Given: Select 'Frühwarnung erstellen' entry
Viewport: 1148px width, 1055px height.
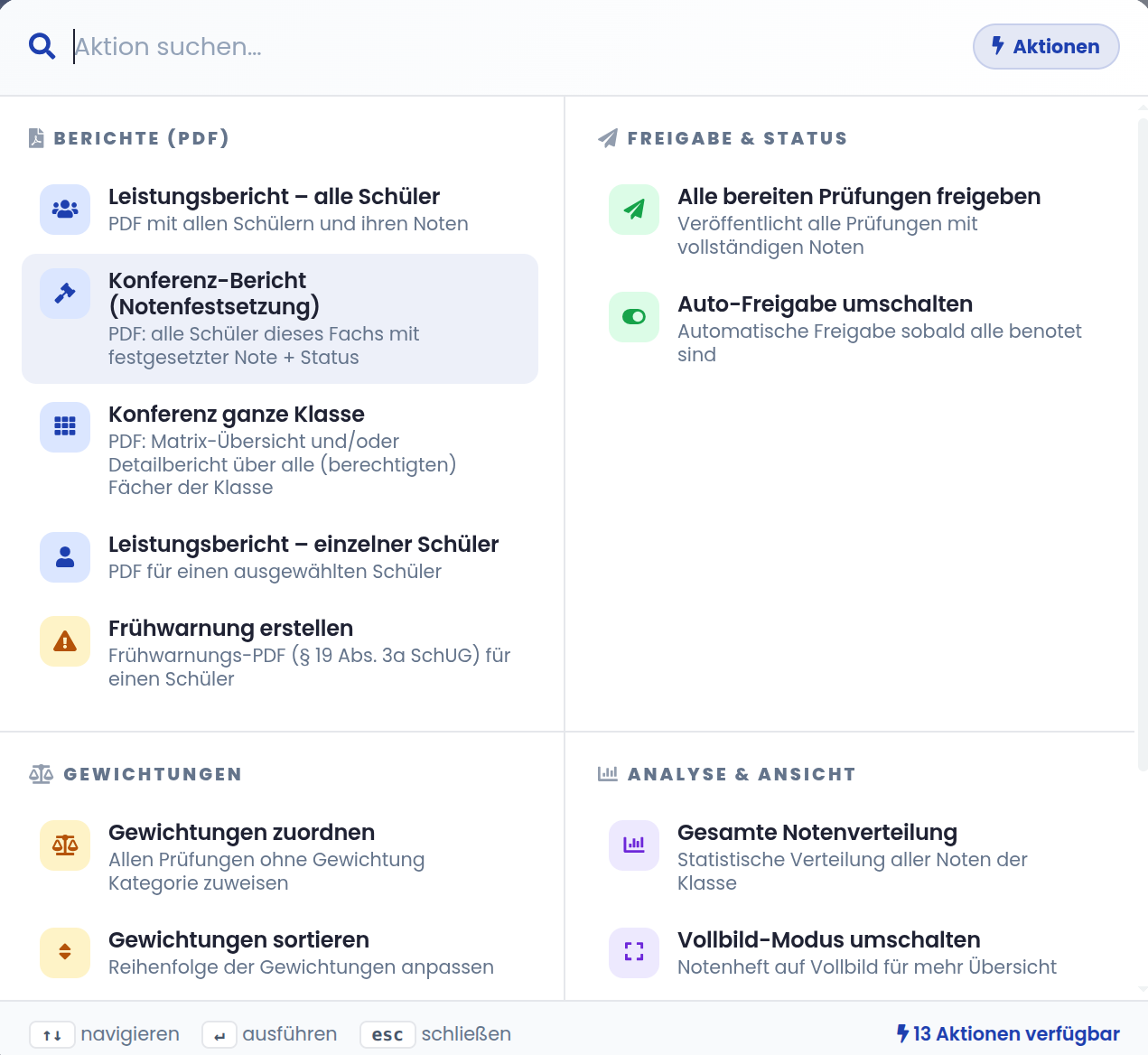Looking at the screenshot, I should (280, 653).
